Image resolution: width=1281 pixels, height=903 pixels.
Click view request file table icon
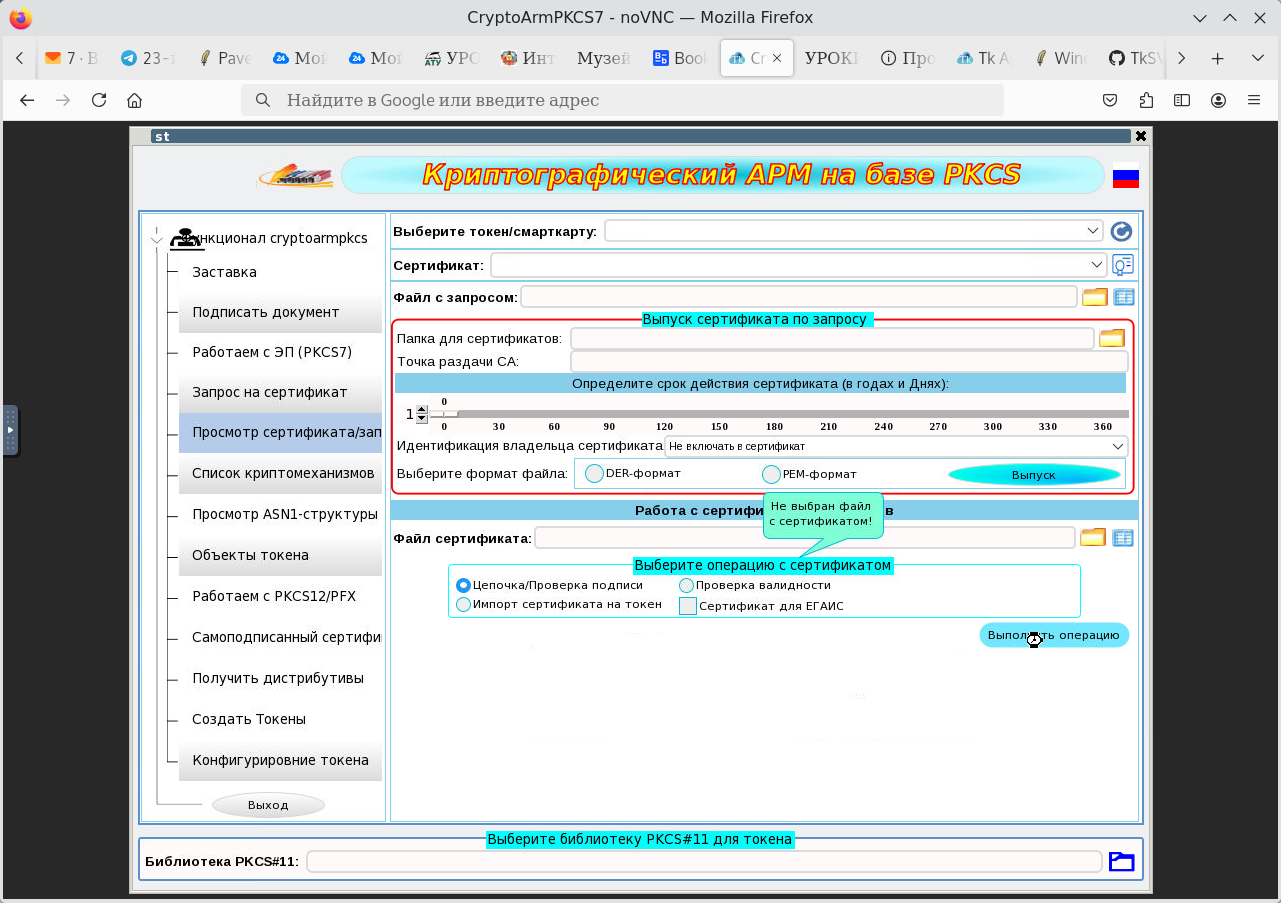[1124, 297]
